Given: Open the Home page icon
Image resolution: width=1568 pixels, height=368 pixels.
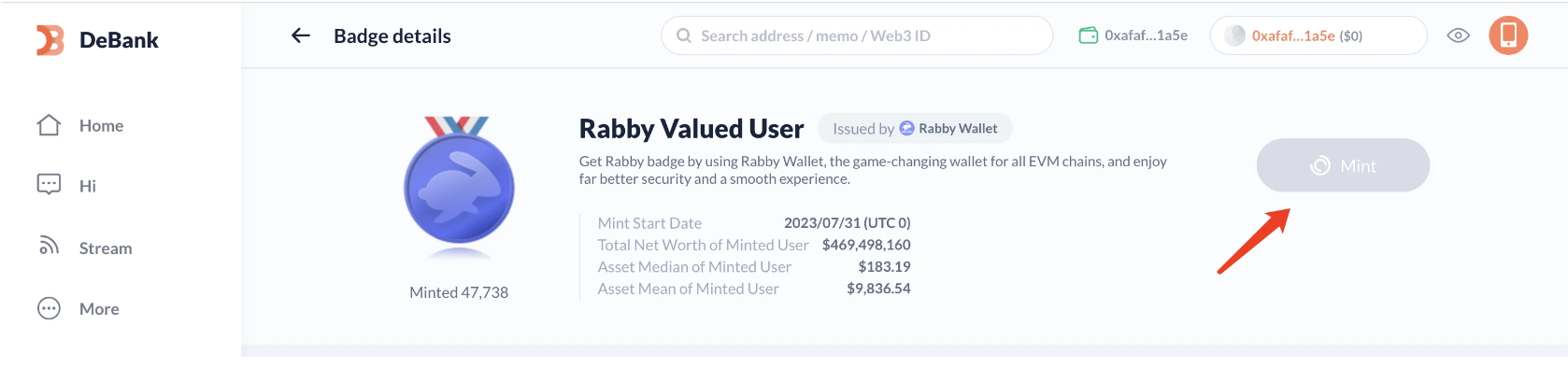Looking at the screenshot, I should coord(49,125).
